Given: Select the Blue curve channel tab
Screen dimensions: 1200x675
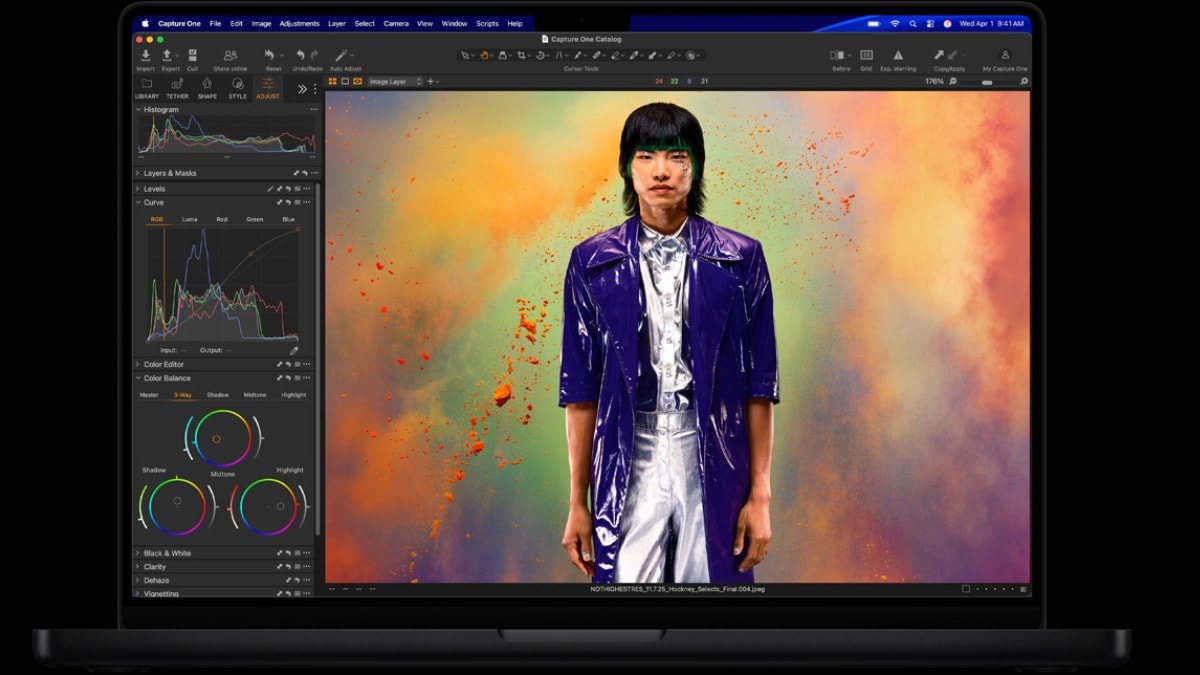Looking at the screenshot, I should point(288,219).
